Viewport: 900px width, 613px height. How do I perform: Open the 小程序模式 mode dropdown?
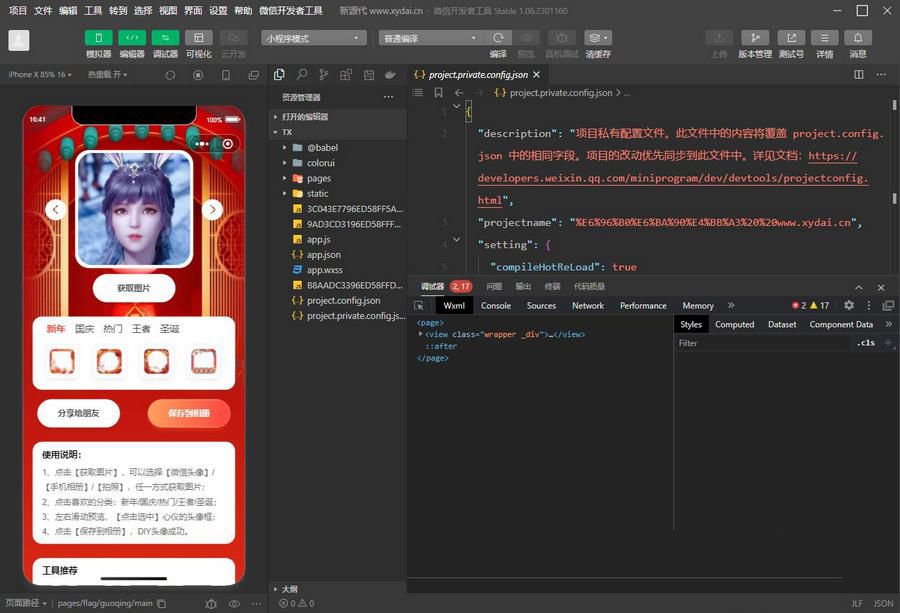pyautogui.click(x=311, y=37)
